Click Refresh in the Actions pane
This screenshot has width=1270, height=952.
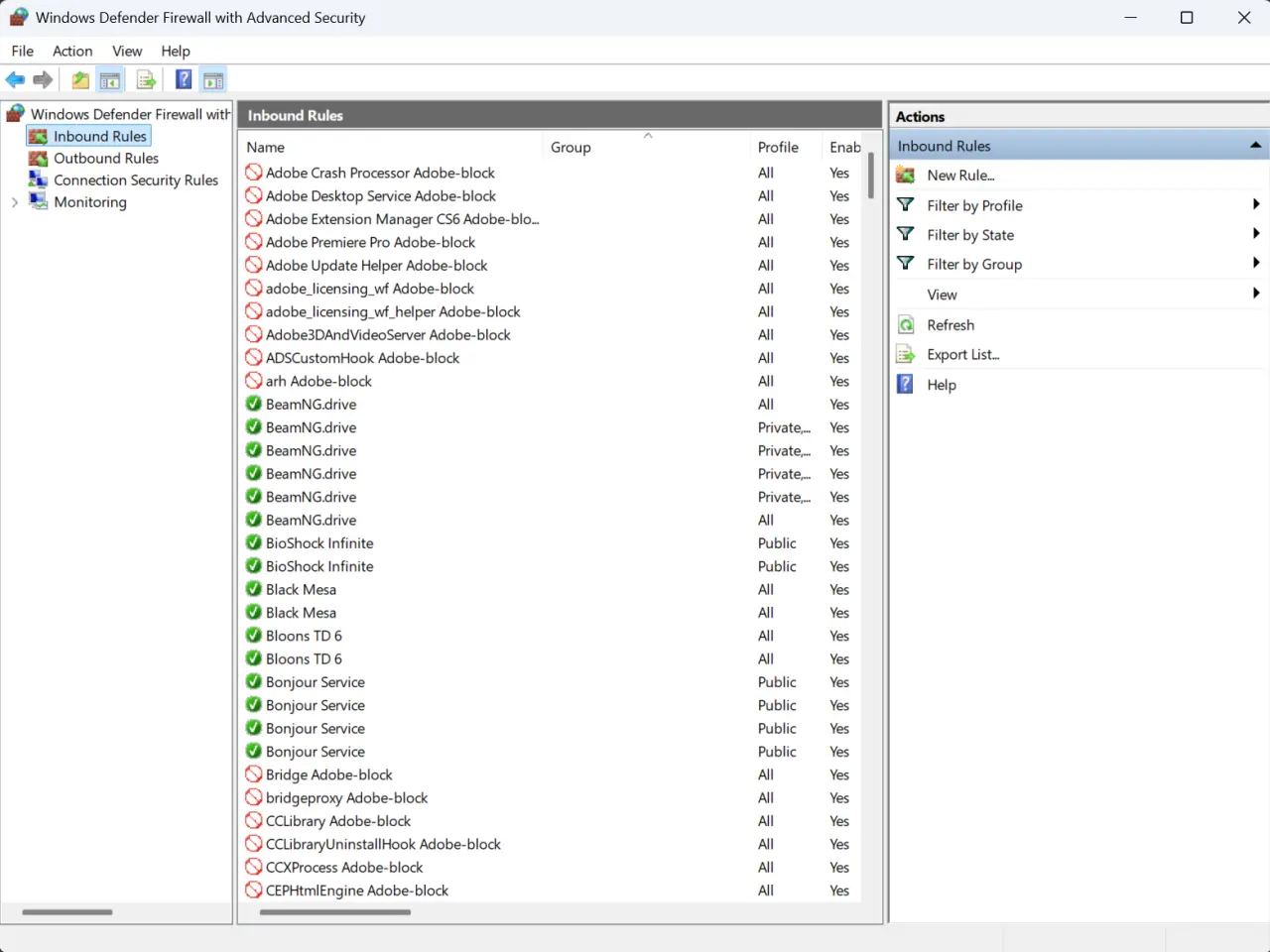pos(951,325)
